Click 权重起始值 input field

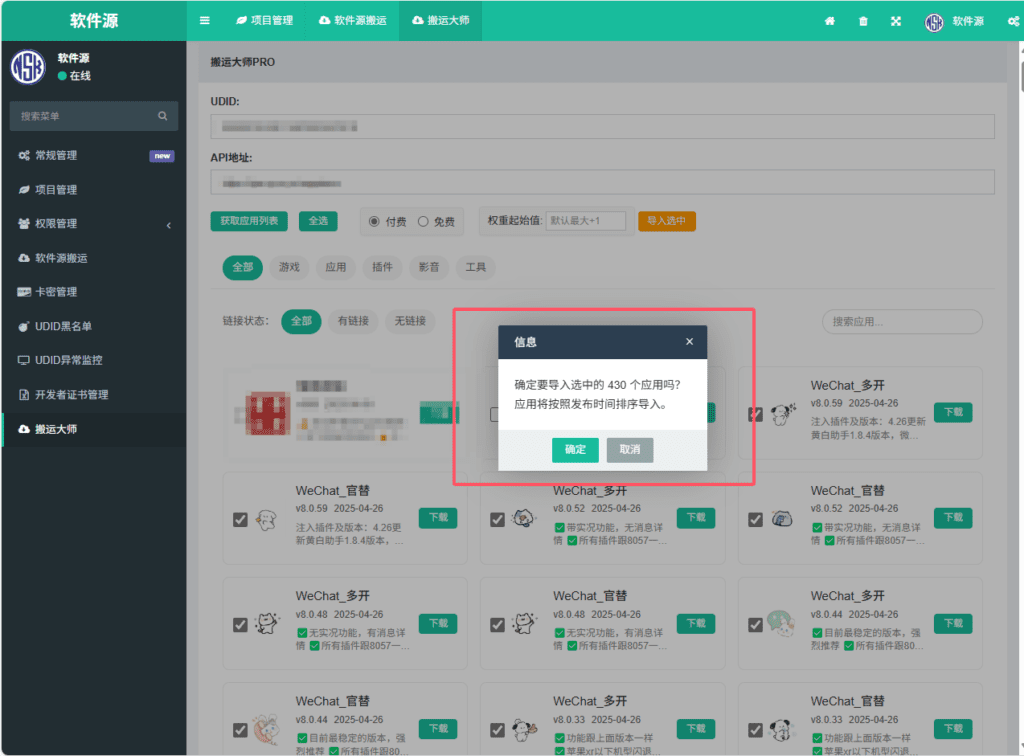point(586,221)
